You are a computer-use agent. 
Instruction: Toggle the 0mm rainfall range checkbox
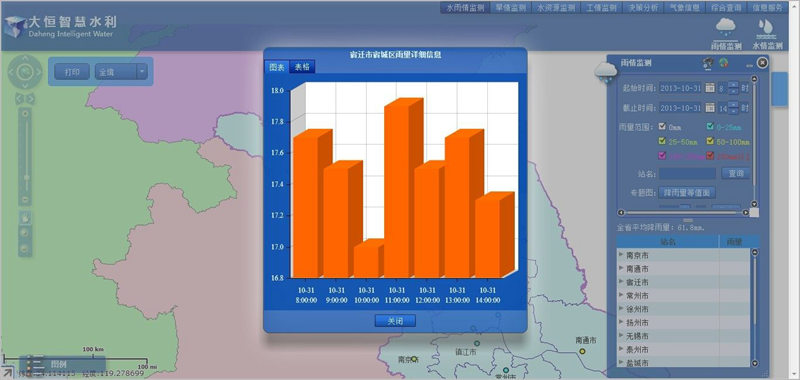tap(662, 127)
